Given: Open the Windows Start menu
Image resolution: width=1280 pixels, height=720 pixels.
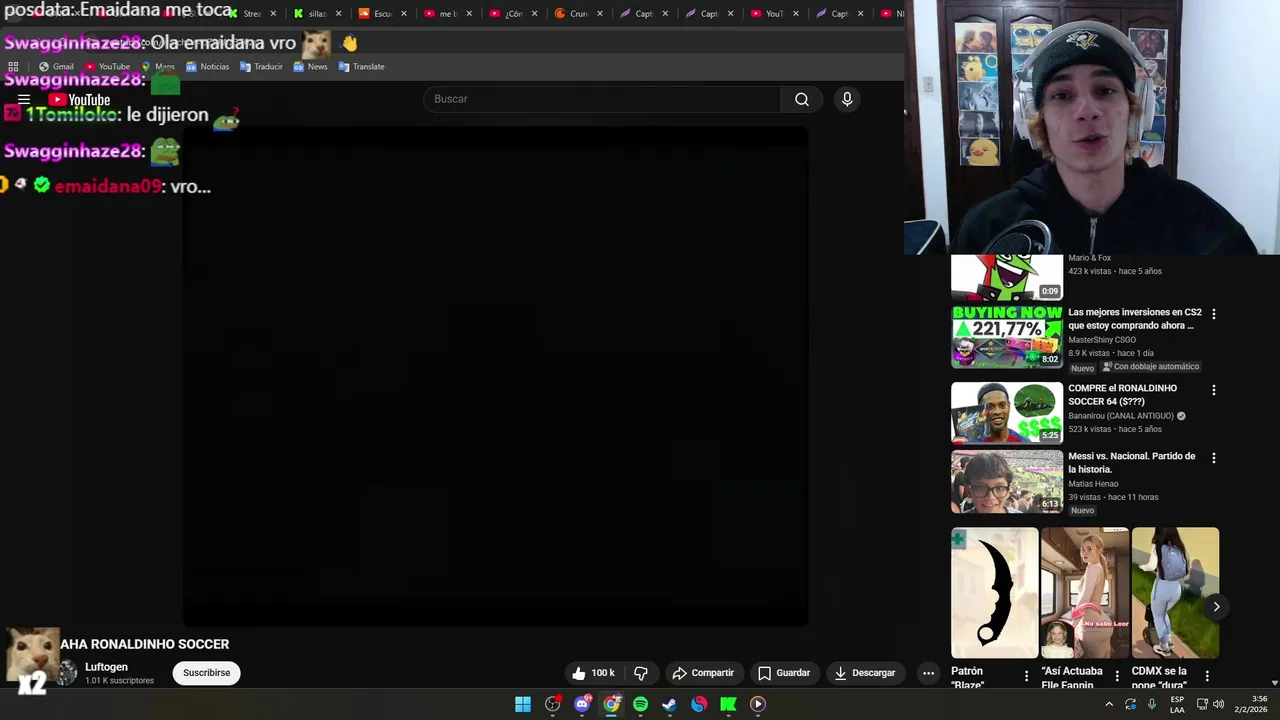Looking at the screenshot, I should pyautogui.click(x=523, y=704).
